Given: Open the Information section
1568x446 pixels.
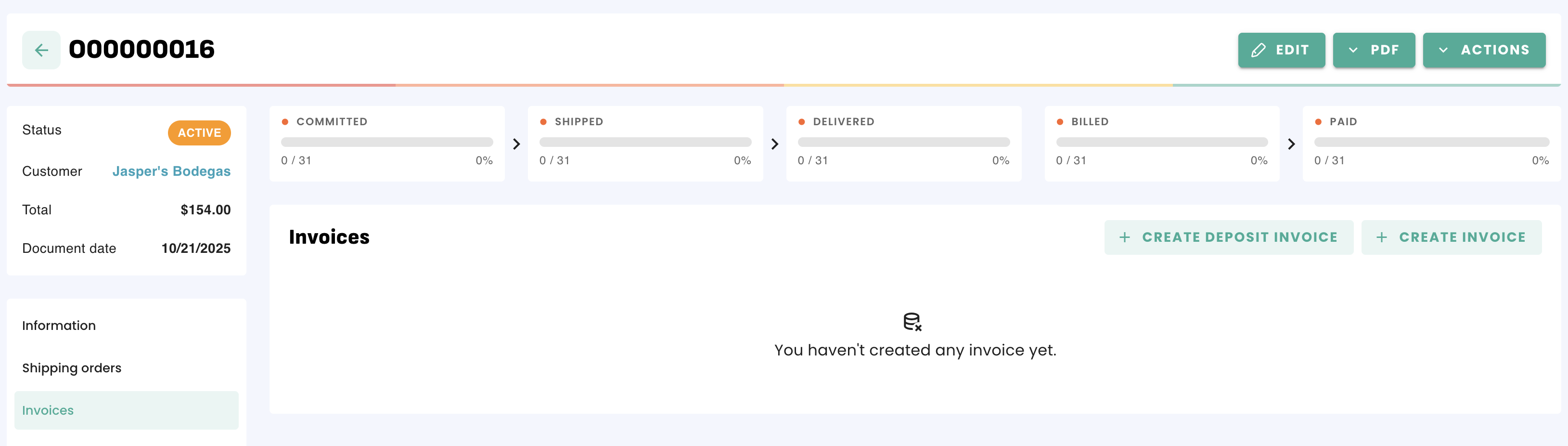Looking at the screenshot, I should [59, 326].
